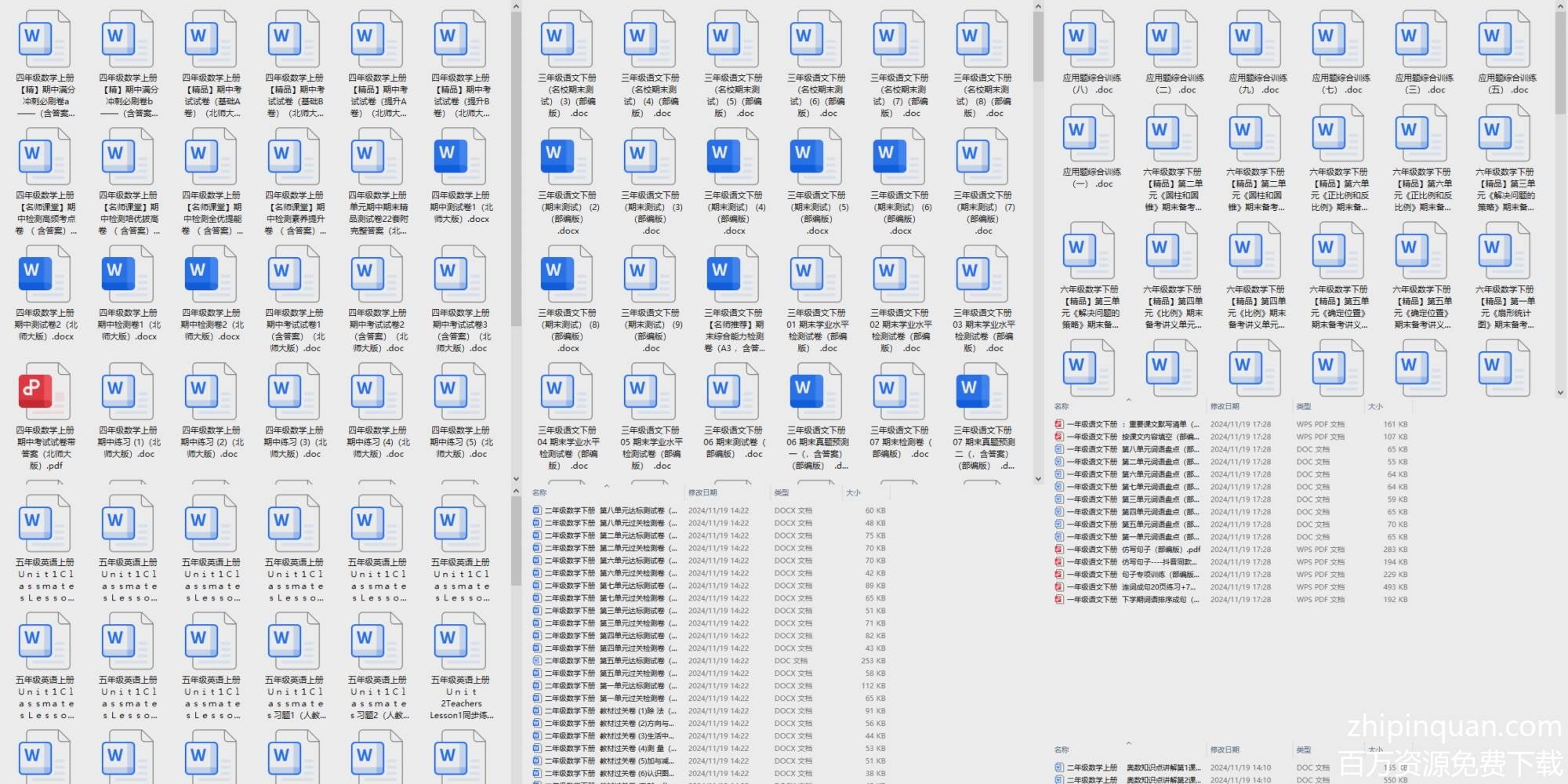This screenshot has width=1568, height=784.
Task: Select 二年级数学下册 第五单元达标测试卷 253 KB row
Action: tap(610, 661)
